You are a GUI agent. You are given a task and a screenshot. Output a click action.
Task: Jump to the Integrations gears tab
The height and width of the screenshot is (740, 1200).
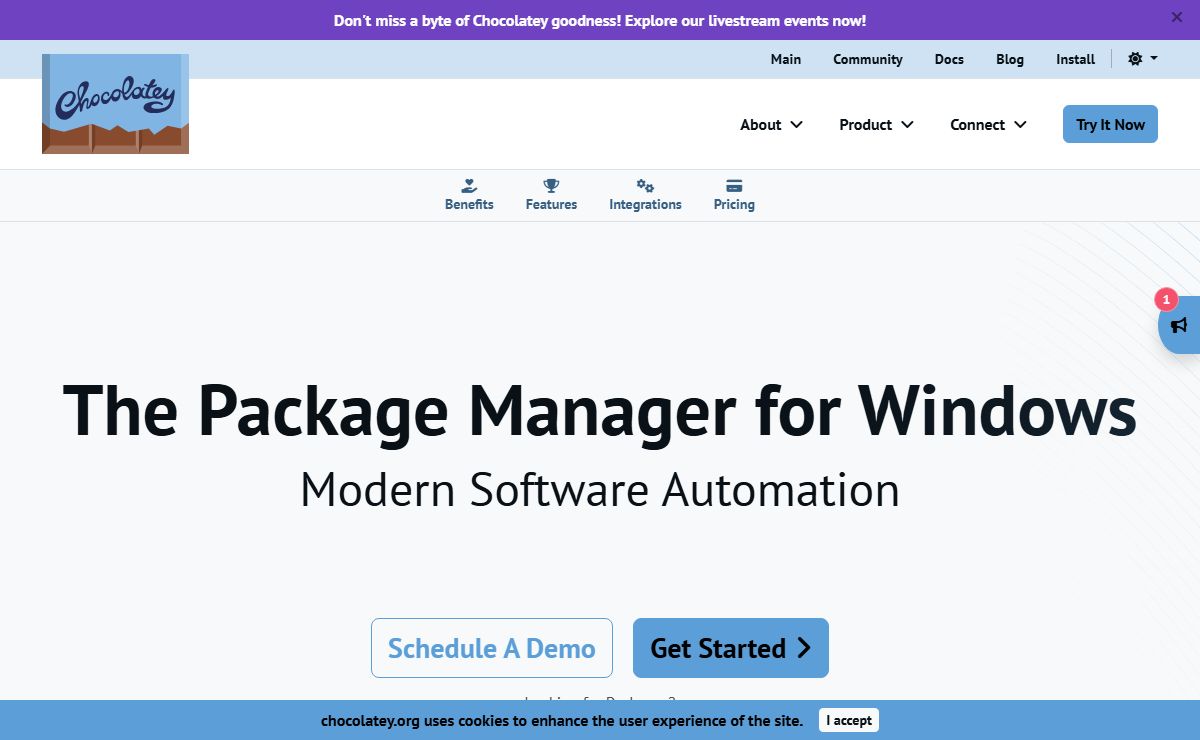pos(645,195)
